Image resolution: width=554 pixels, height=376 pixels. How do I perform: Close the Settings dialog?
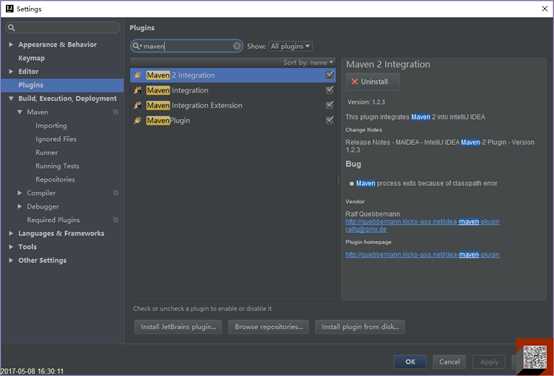(x=544, y=9)
